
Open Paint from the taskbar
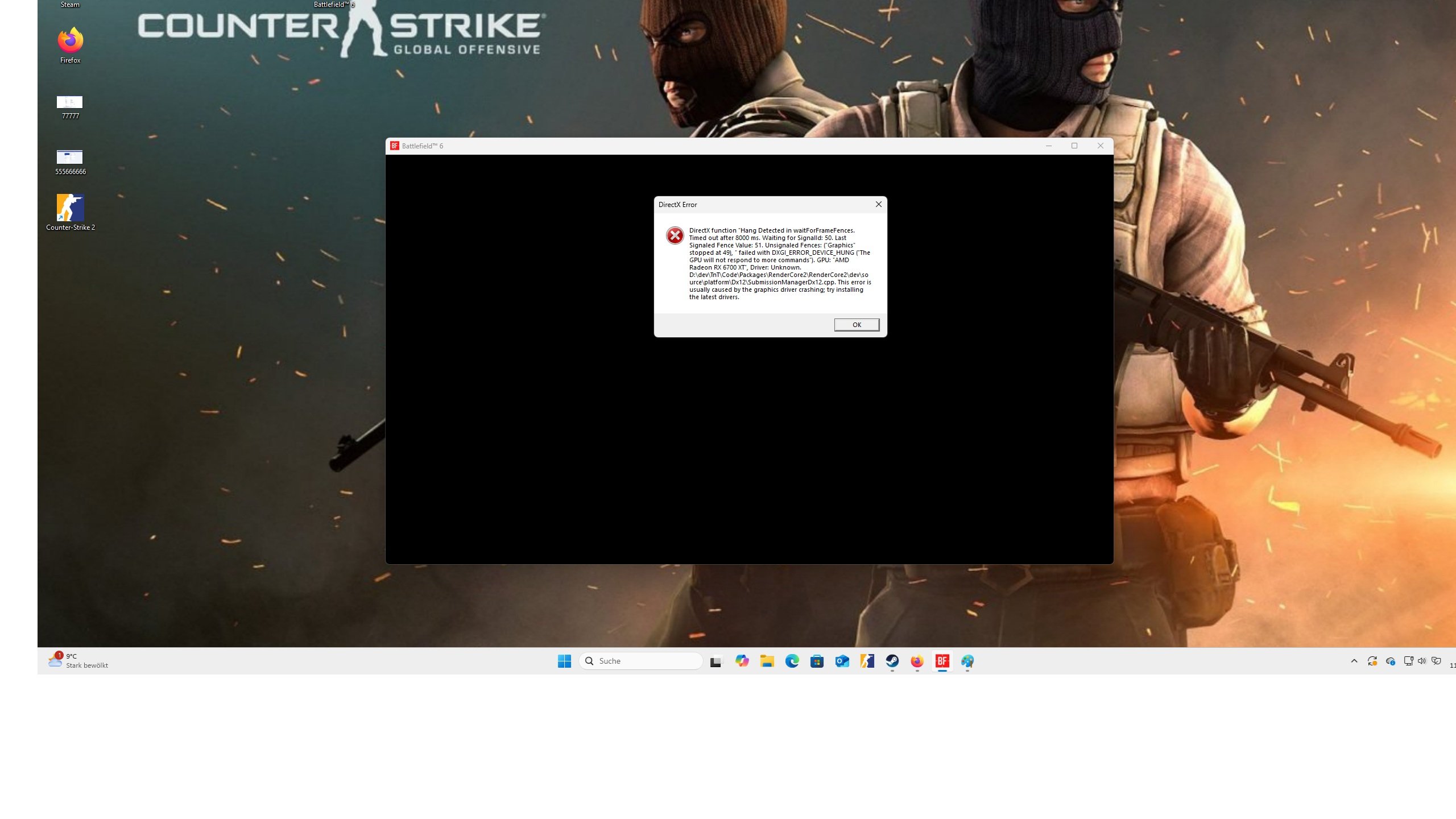coord(967,661)
